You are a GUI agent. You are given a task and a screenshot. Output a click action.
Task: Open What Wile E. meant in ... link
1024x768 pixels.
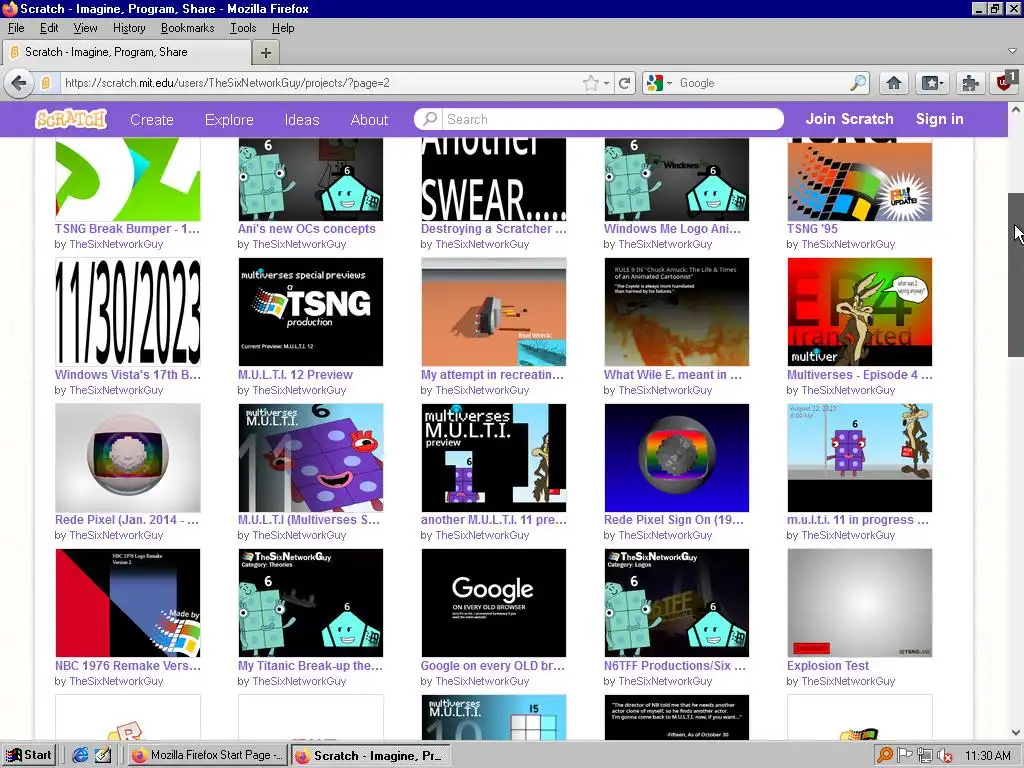point(673,375)
